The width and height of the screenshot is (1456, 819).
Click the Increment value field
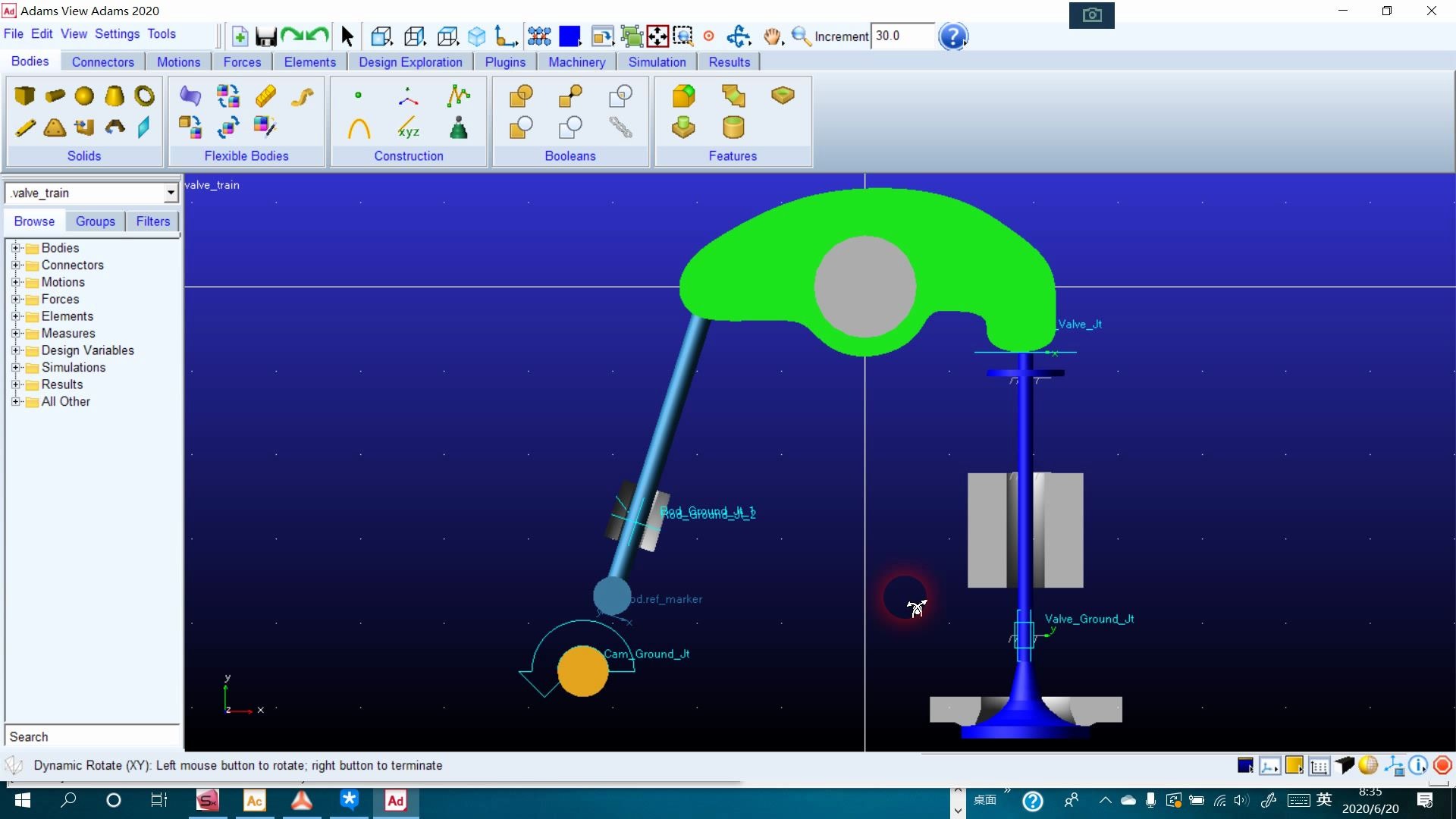[x=901, y=36]
